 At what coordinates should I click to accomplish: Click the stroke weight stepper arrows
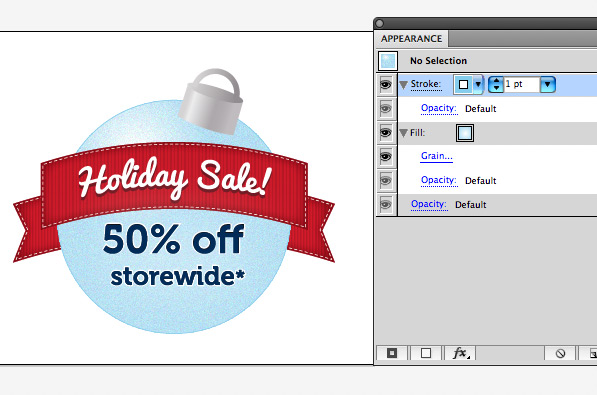(x=496, y=84)
